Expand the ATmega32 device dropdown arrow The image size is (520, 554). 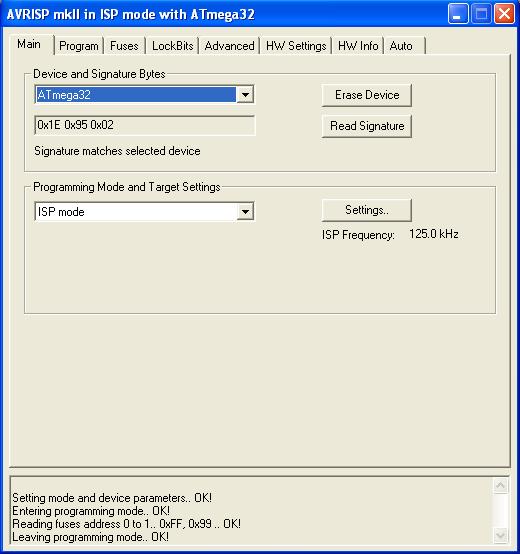(x=245, y=95)
